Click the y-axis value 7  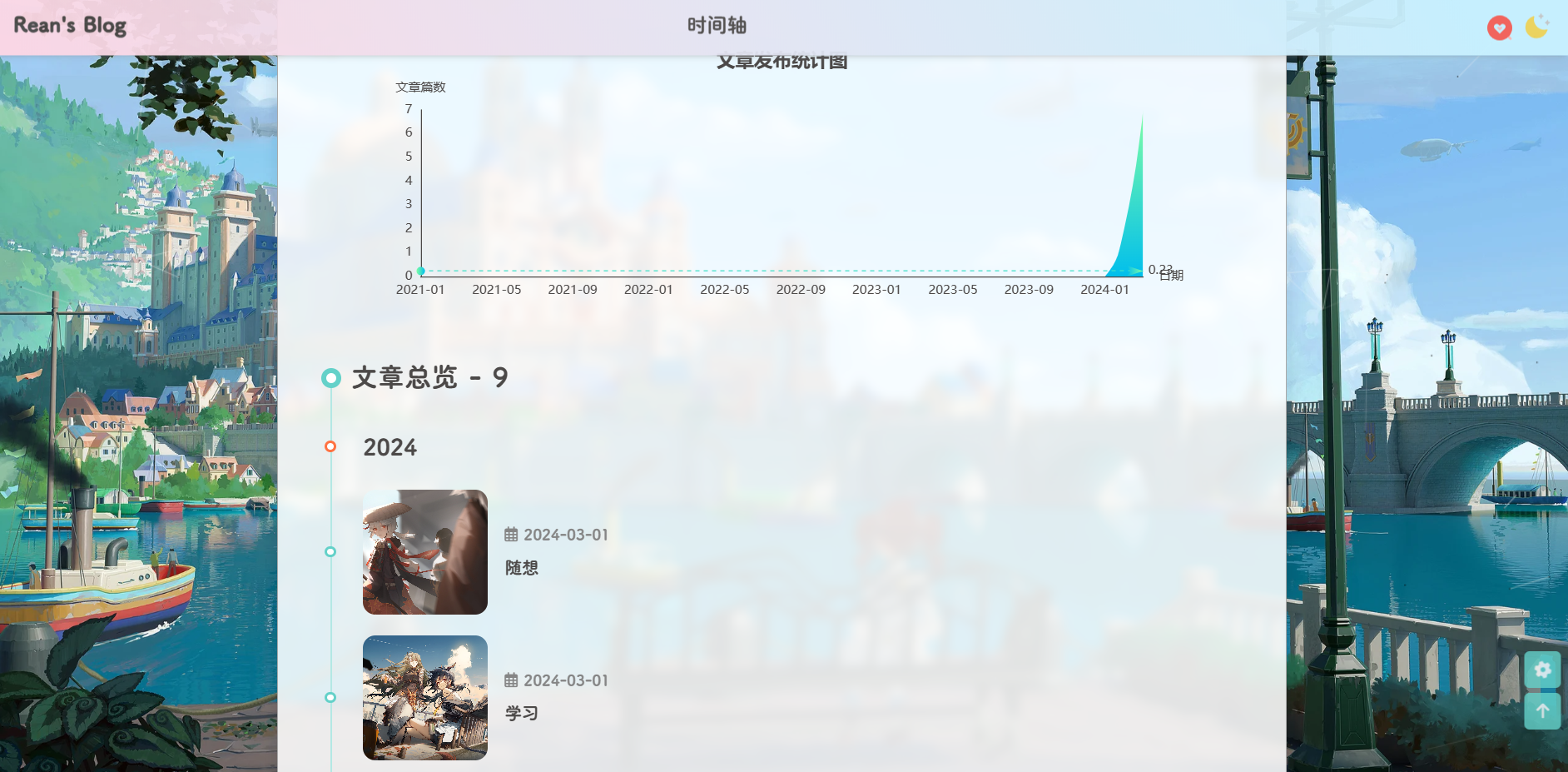click(409, 109)
